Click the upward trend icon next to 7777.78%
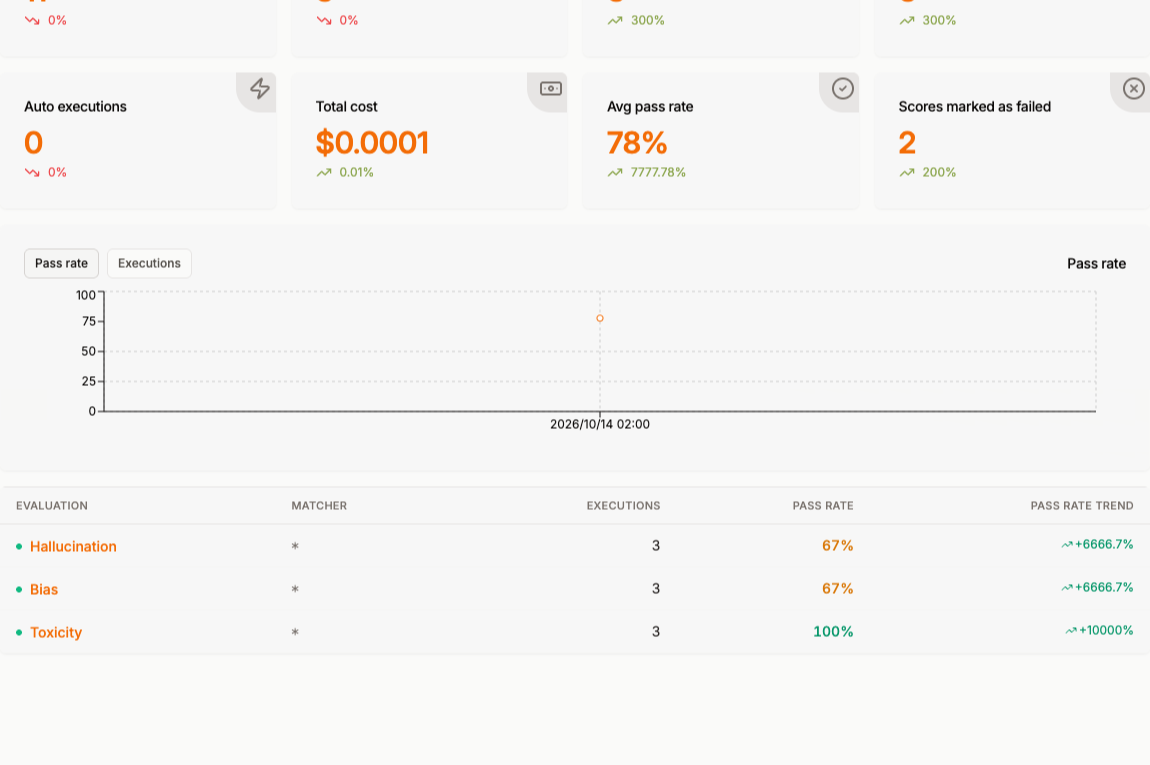Screen dimensions: 1150x765 point(615,172)
